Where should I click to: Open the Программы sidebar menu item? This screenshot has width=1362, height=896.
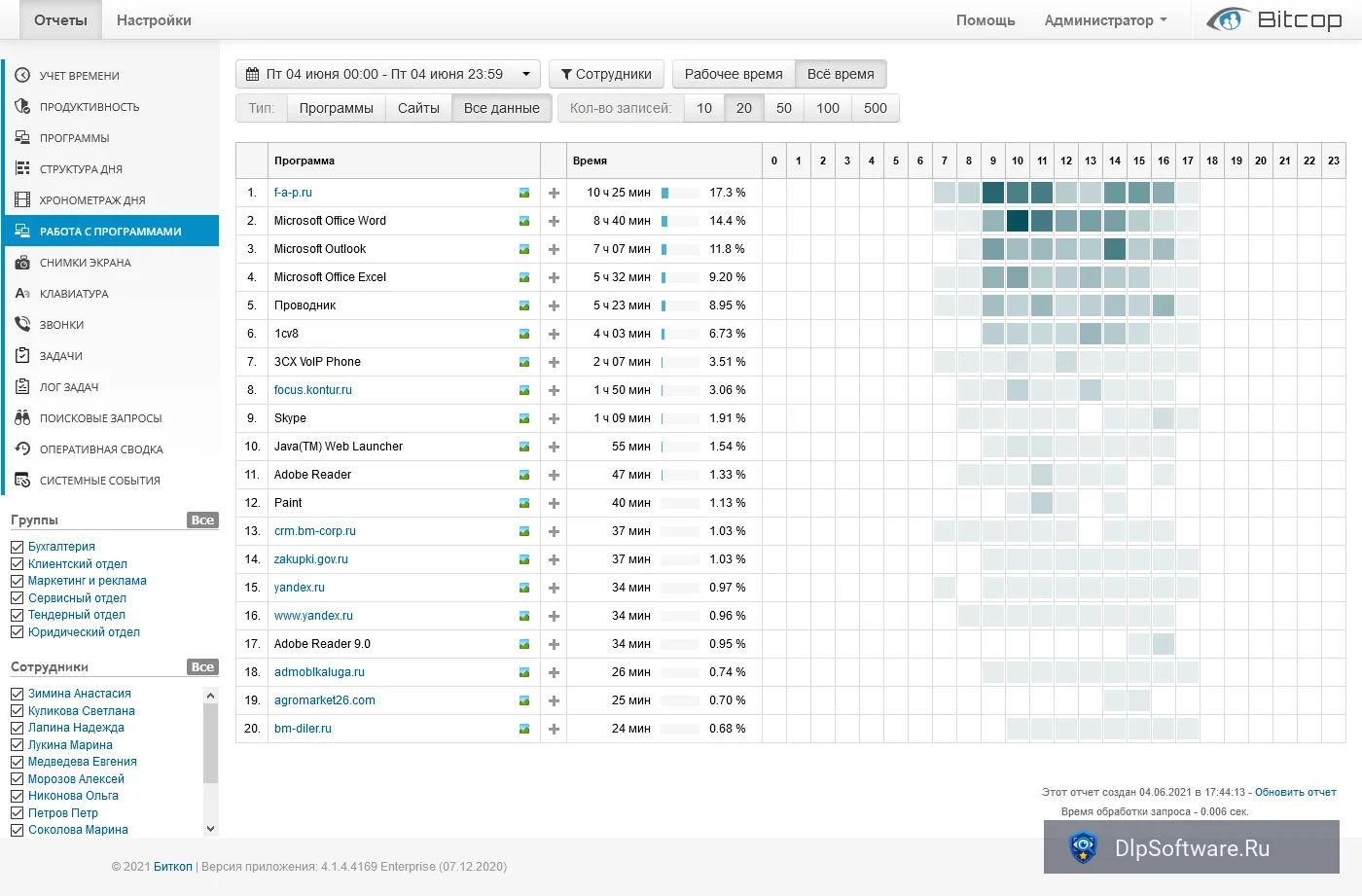pos(111,138)
